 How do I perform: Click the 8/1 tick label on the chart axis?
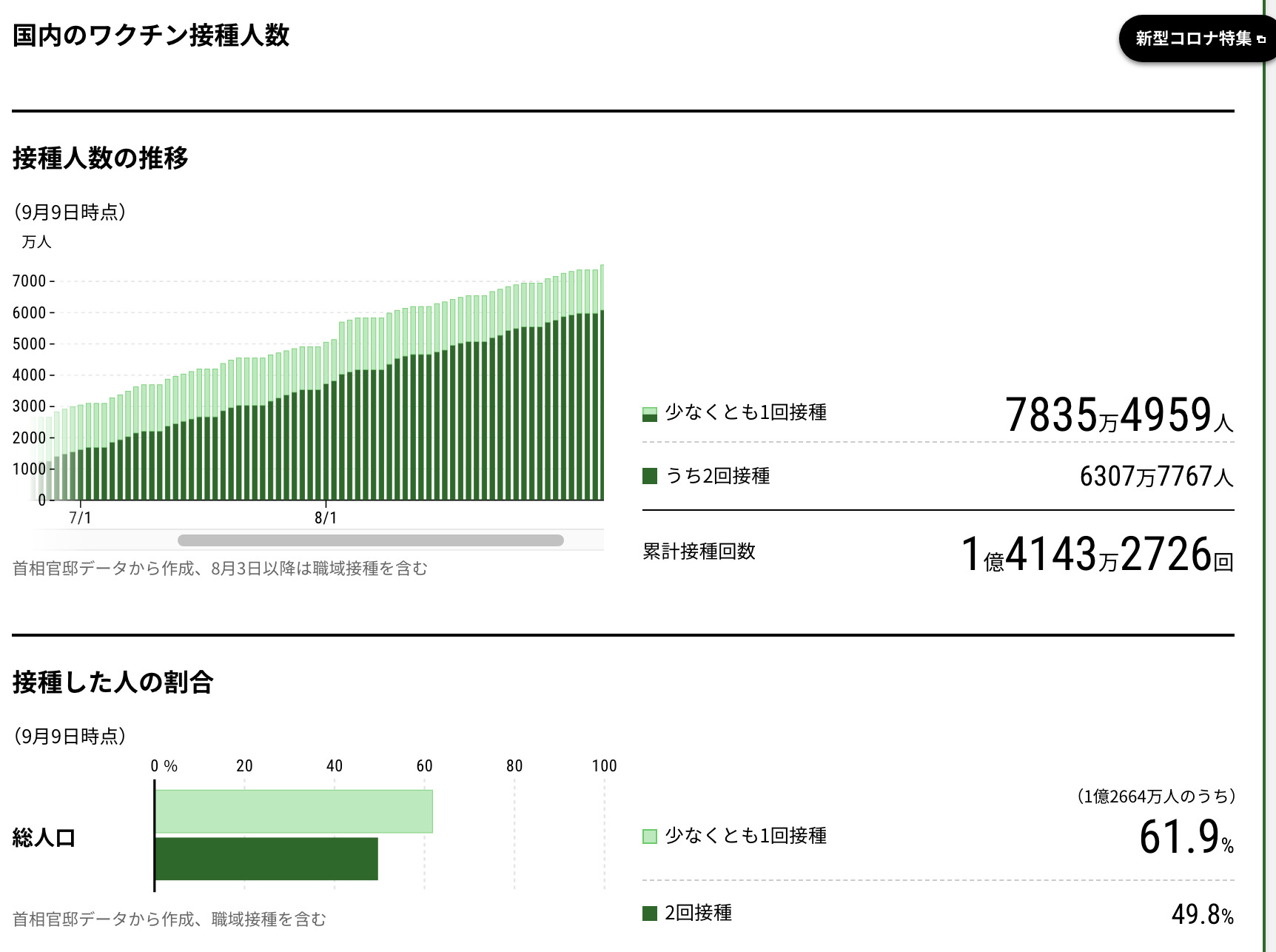click(326, 517)
